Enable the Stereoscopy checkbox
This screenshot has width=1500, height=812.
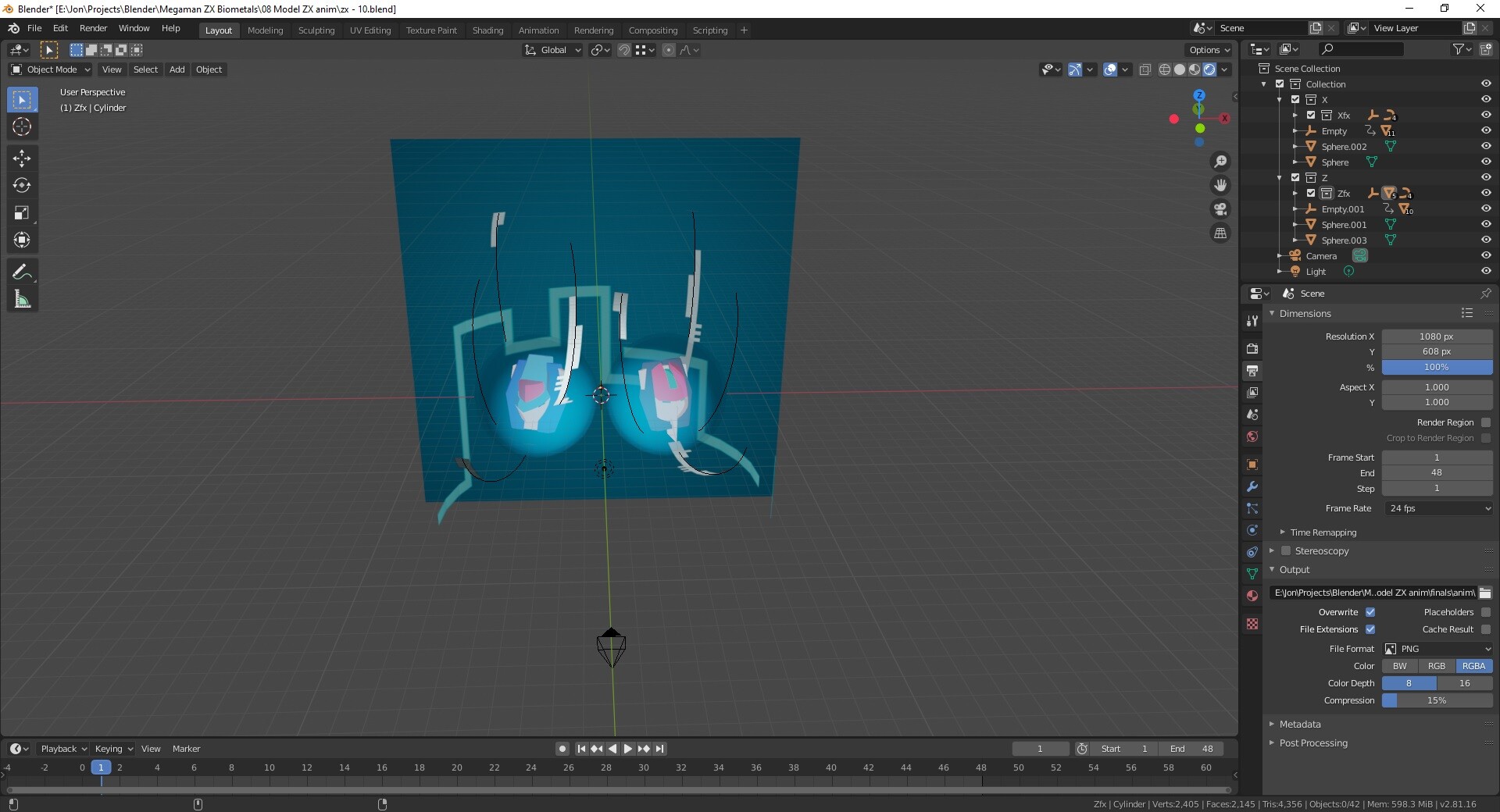click(1286, 550)
